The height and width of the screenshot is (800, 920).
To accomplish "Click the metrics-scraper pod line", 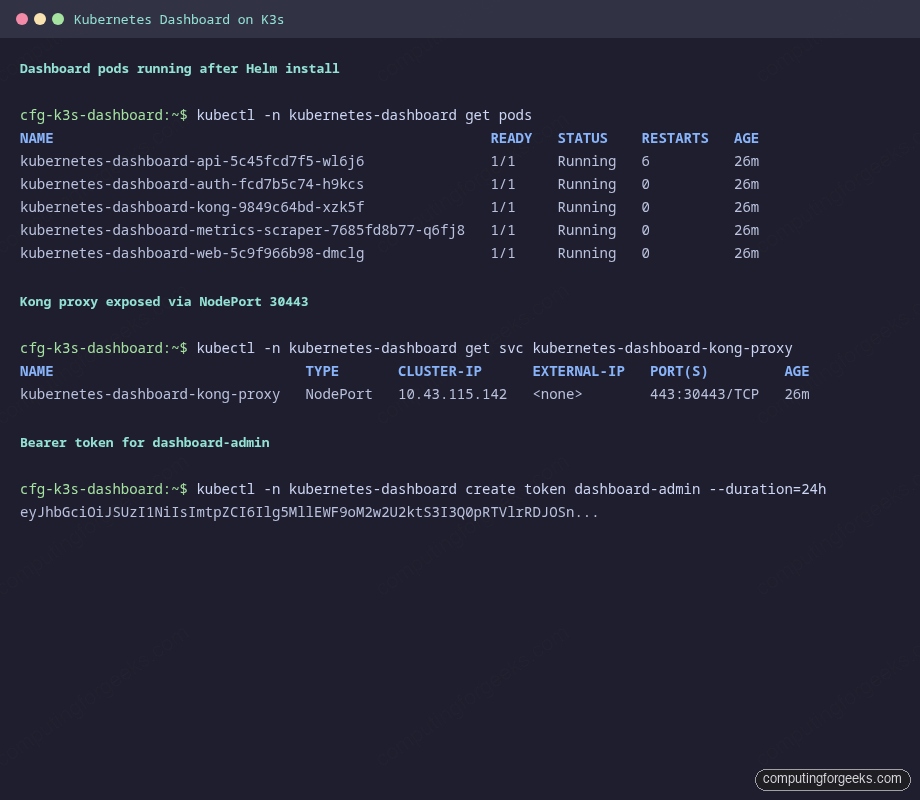I will coord(240,230).
